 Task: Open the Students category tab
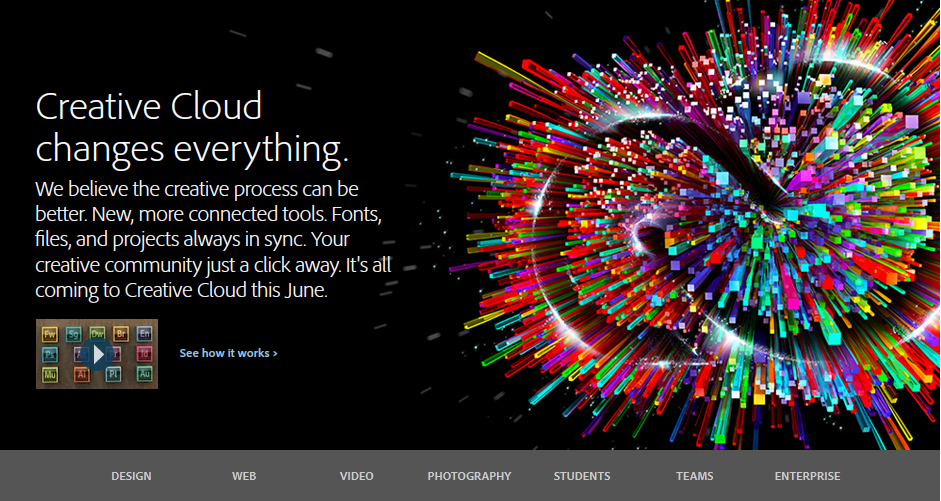pyautogui.click(x=582, y=476)
